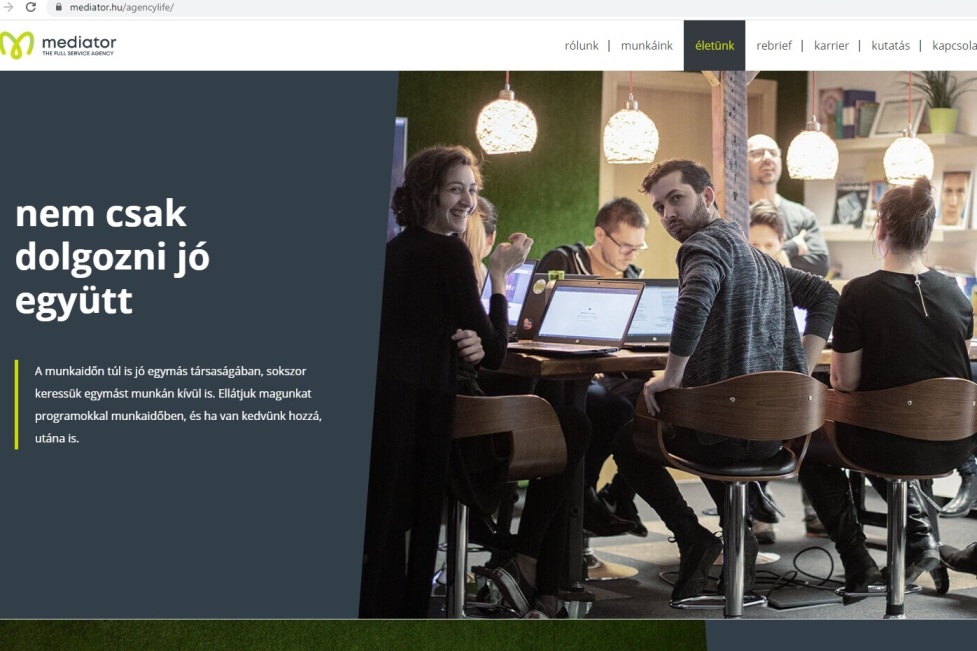The height and width of the screenshot is (651, 977).
Task: Open the karrier page link
Action: click(831, 45)
